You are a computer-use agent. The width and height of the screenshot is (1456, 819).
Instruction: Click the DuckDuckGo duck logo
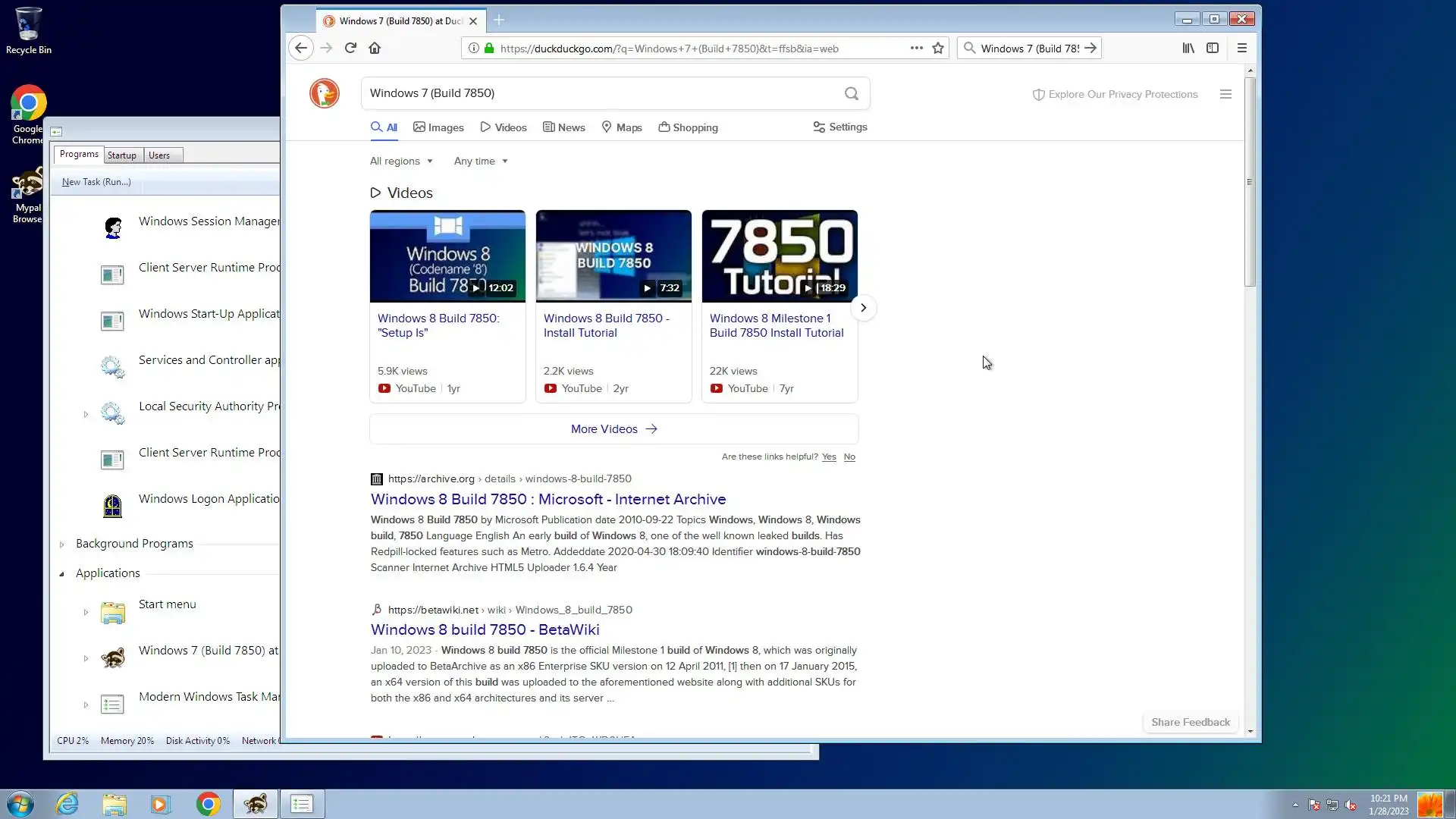325,93
